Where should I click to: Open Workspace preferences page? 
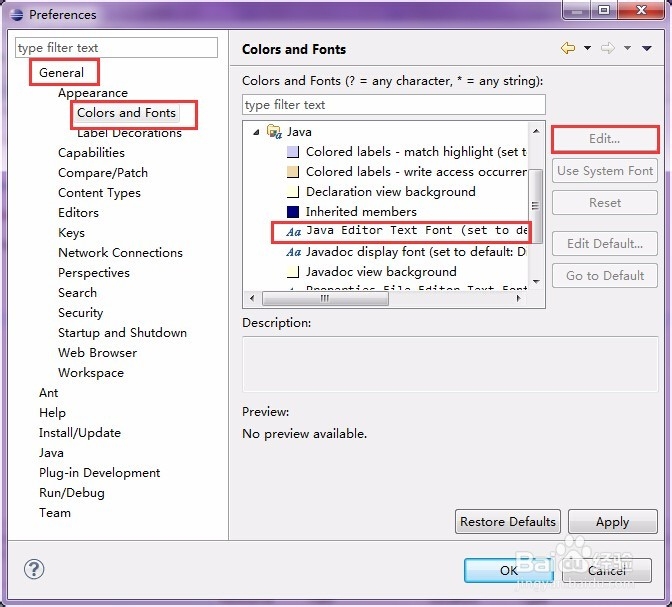click(91, 373)
